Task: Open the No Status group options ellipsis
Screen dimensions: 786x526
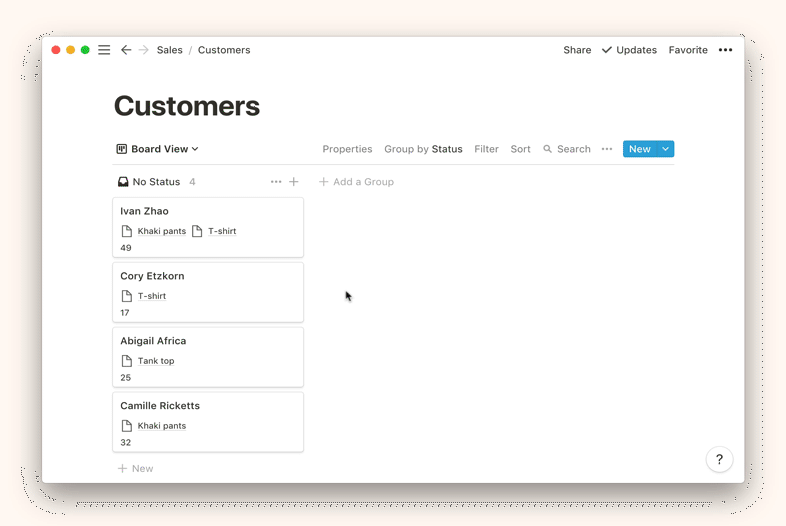Action: tap(276, 182)
